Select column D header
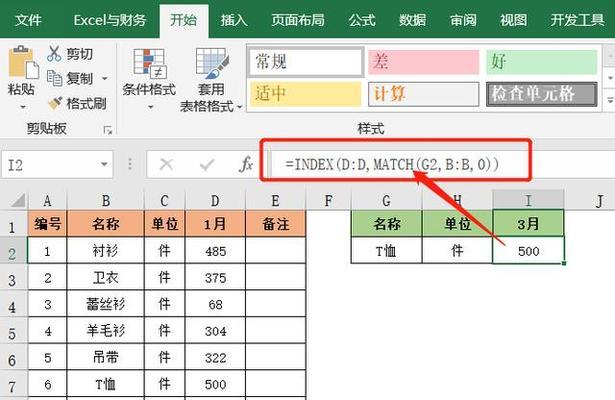Viewport: 615px width, 400px height. click(x=215, y=201)
